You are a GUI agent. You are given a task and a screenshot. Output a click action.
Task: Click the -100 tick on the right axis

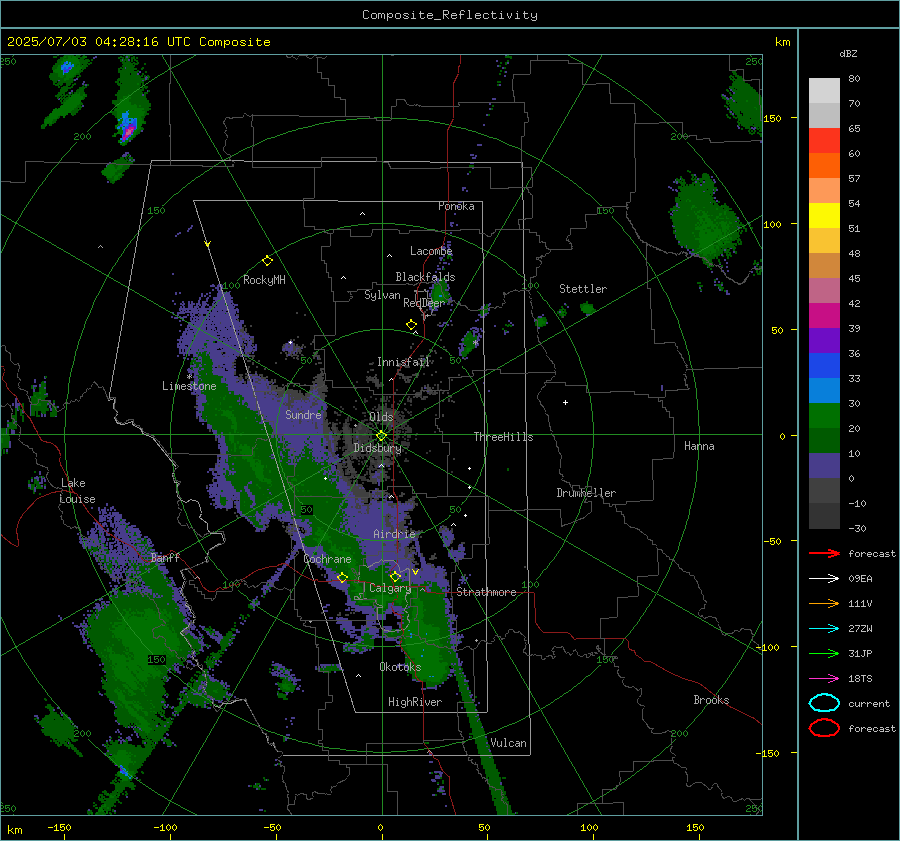[x=768, y=647]
